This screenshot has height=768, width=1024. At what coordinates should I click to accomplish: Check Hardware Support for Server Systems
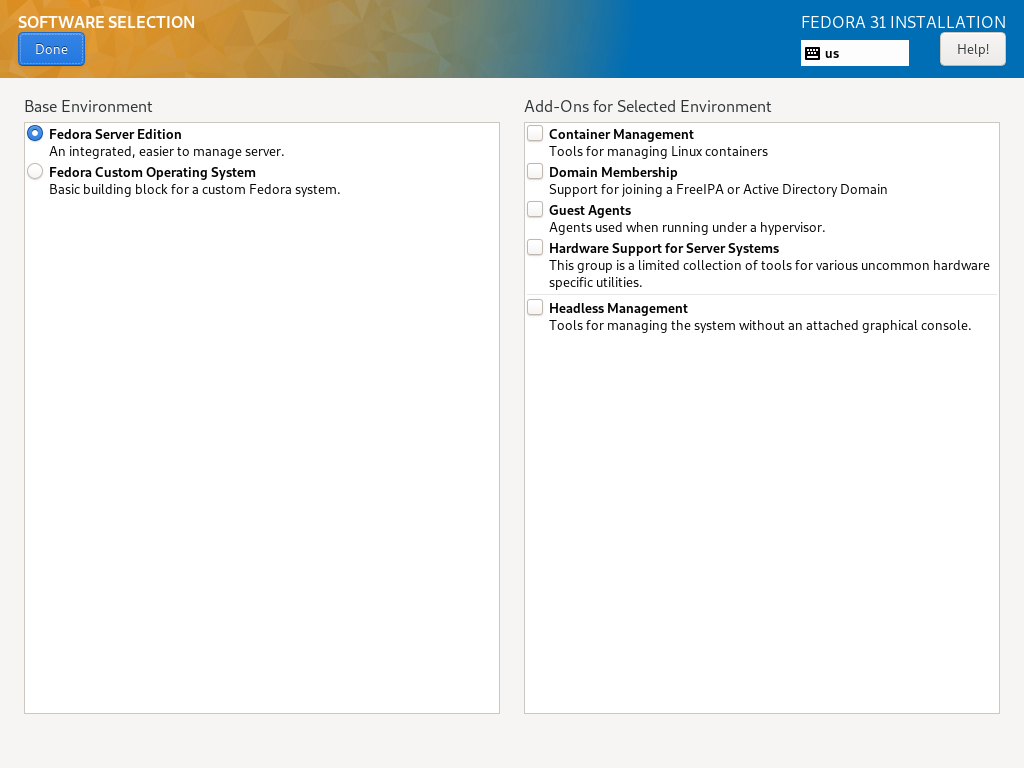tap(535, 247)
